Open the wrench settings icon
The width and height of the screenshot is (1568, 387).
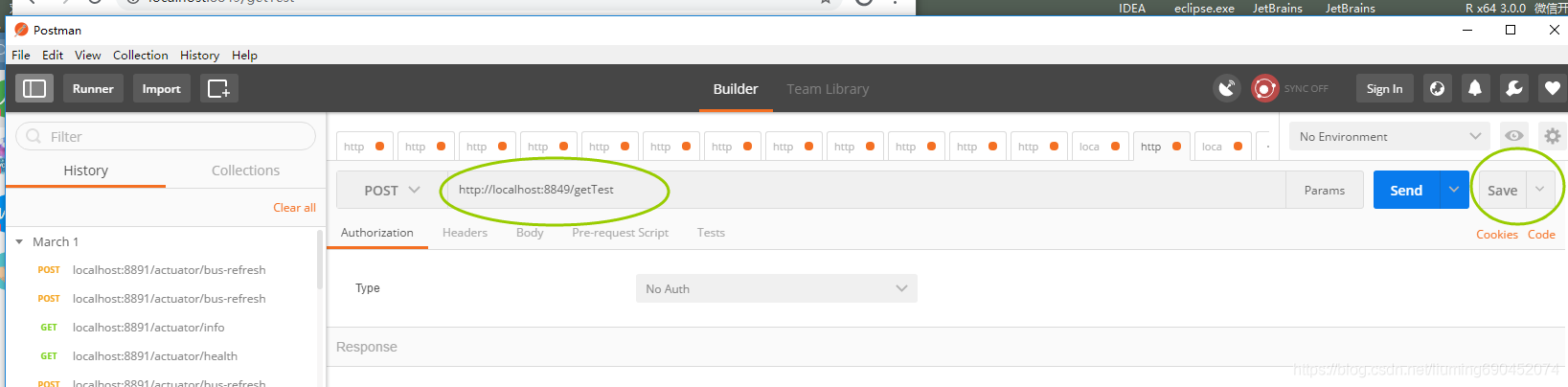1514,88
